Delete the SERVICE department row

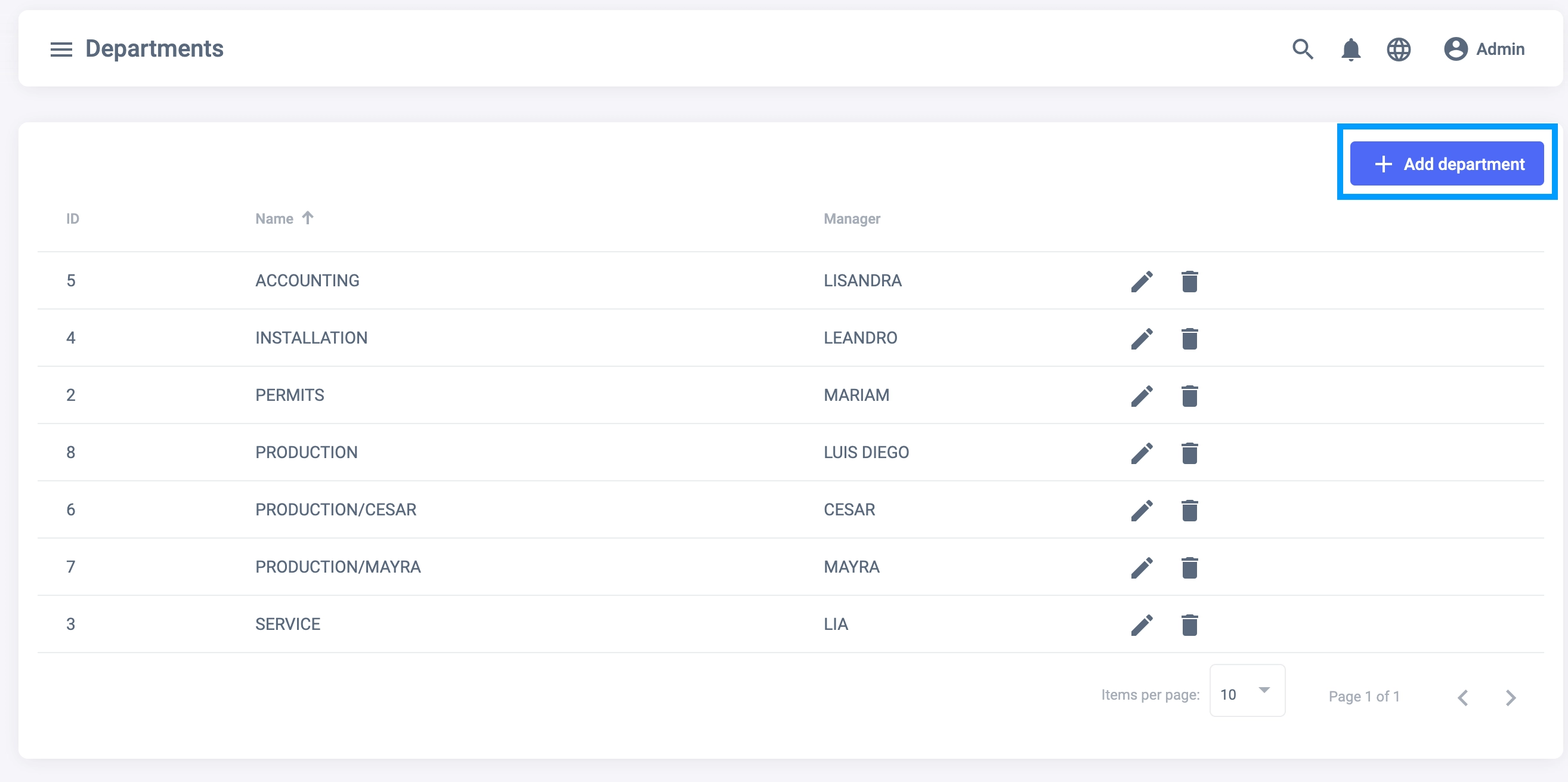[1189, 625]
